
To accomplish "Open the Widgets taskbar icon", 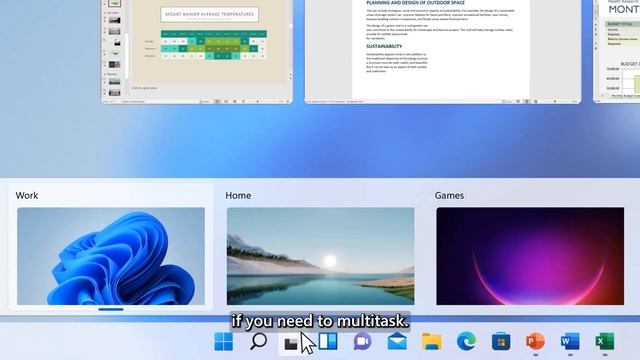I will (328, 341).
